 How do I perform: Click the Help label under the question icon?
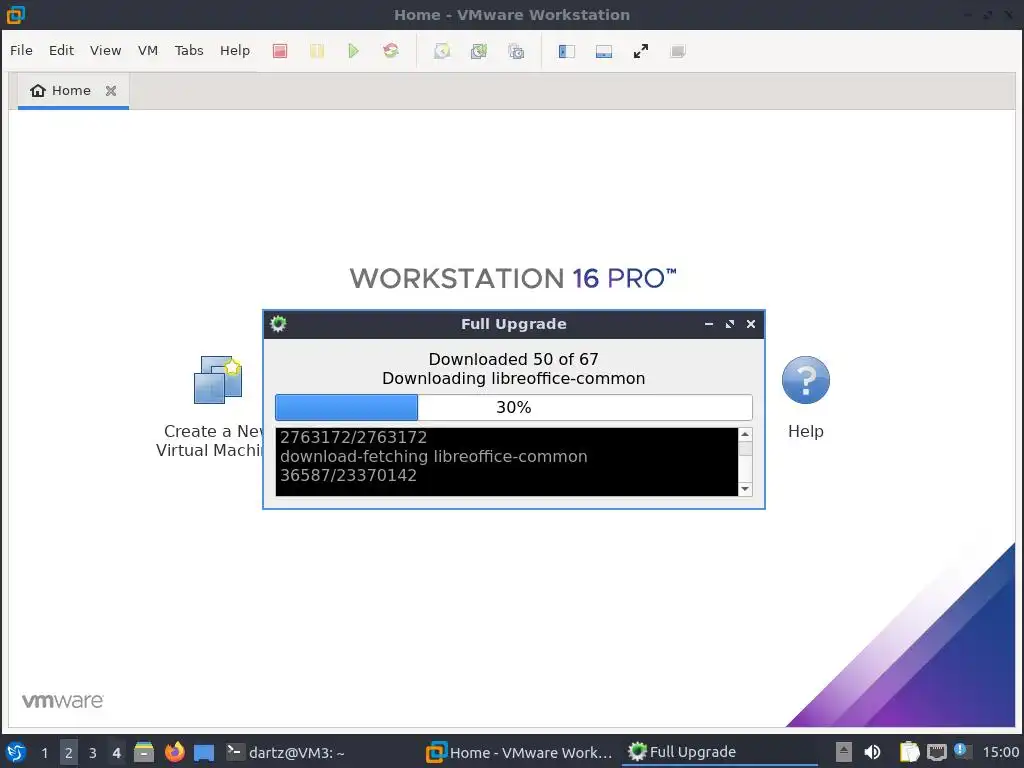pyautogui.click(x=805, y=431)
